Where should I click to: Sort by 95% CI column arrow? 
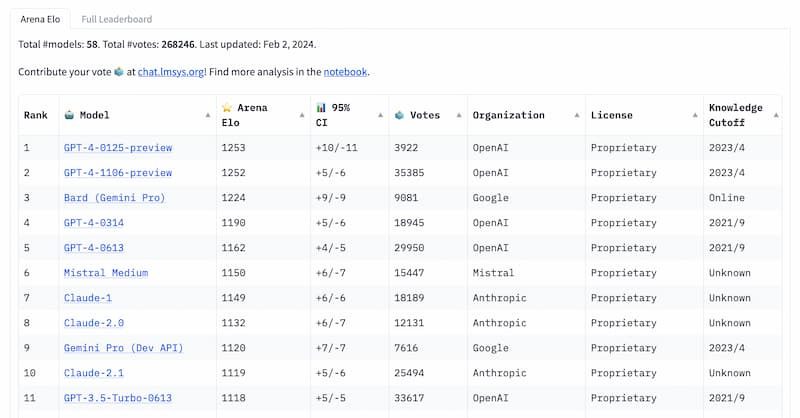coord(380,115)
